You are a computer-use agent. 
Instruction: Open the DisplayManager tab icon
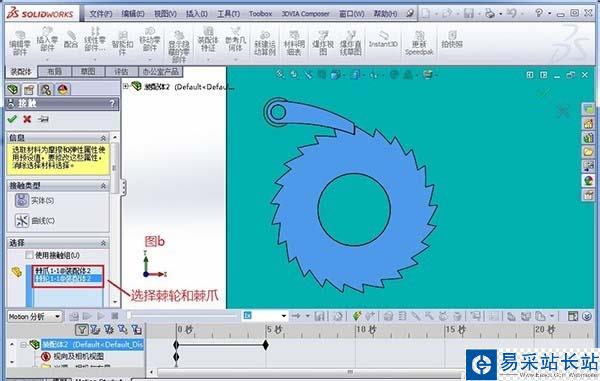[x=63, y=90]
